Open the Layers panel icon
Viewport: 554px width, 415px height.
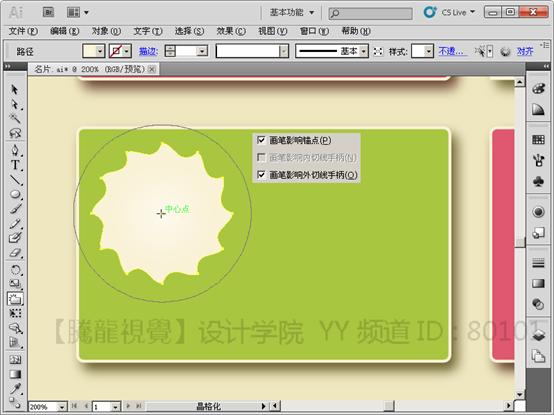coord(538,335)
